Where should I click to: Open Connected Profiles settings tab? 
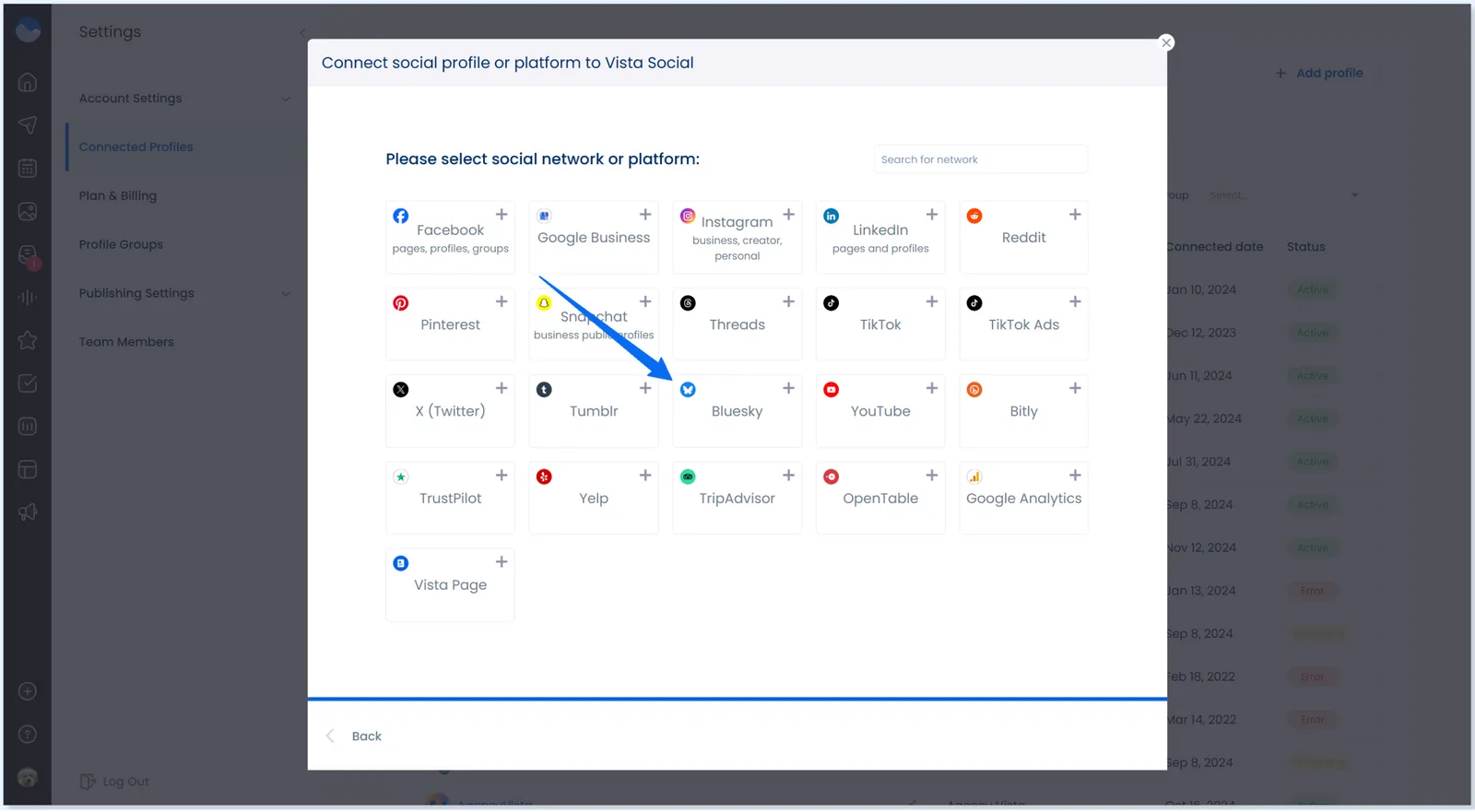(x=136, y=147)
